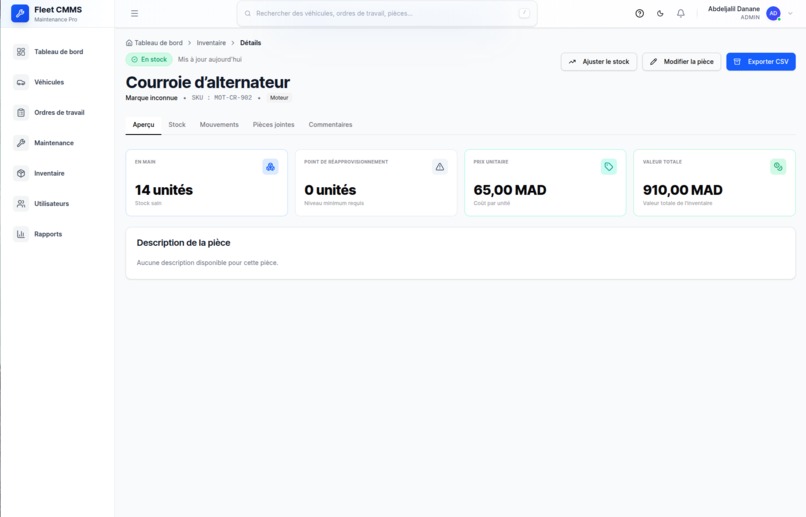Click the search magnifier icon

[248, 13]
